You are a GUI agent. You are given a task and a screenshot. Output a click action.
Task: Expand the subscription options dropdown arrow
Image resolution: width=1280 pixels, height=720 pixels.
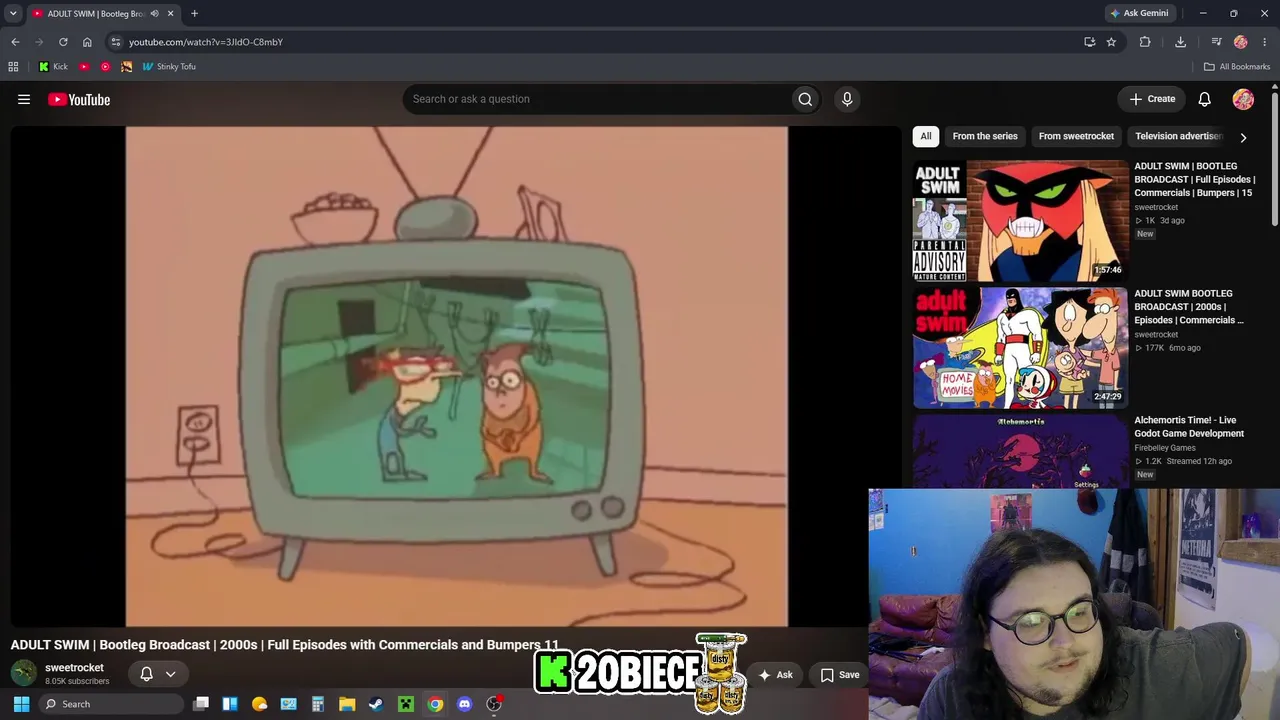[170, 674]
